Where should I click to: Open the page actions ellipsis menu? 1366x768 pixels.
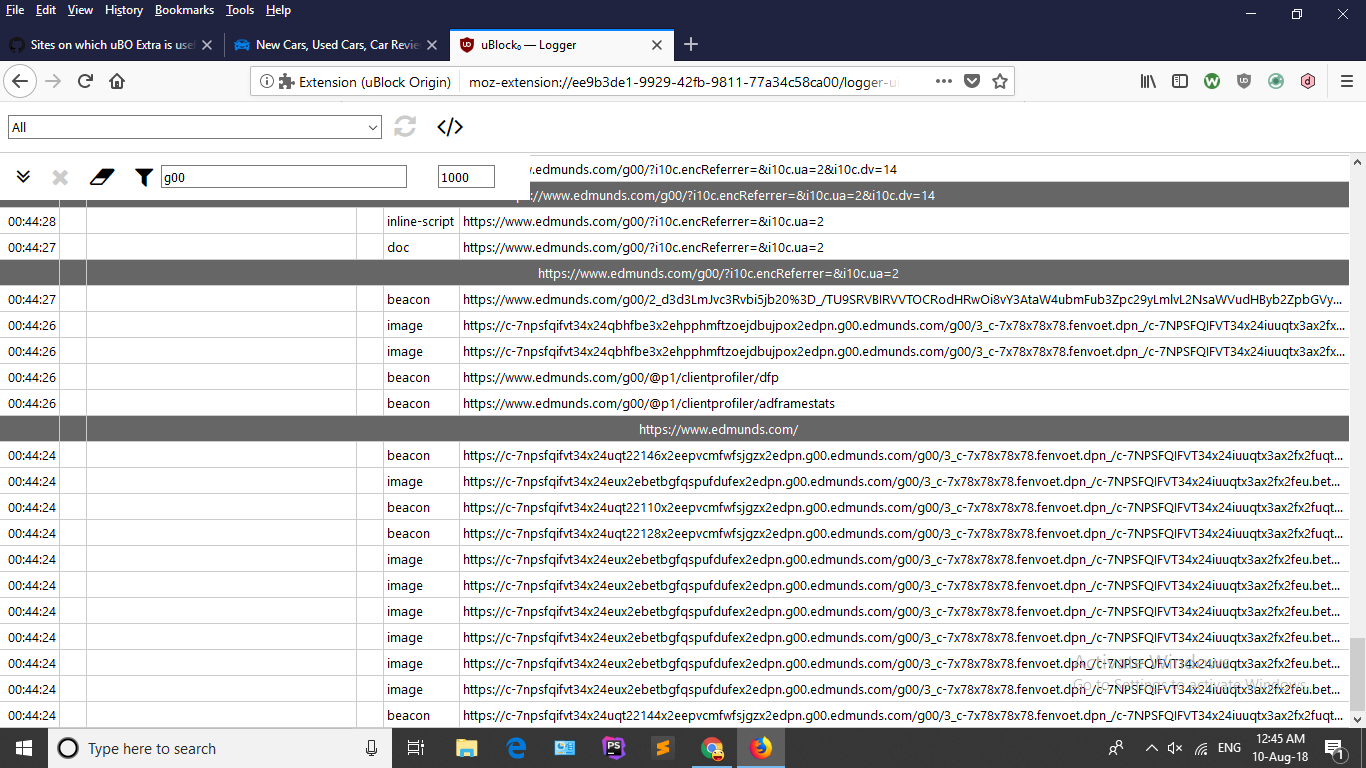[x=943, y=81]
